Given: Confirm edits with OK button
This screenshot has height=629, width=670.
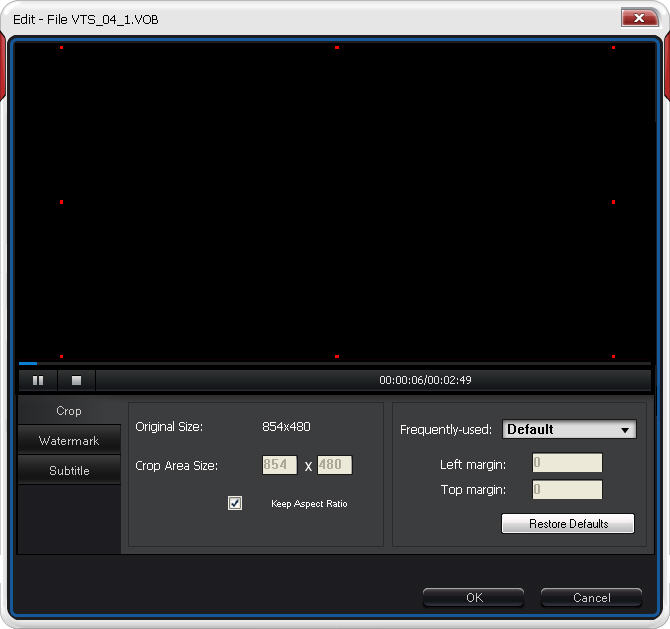Looking at the screenshot, I should (x=473, y=598).
